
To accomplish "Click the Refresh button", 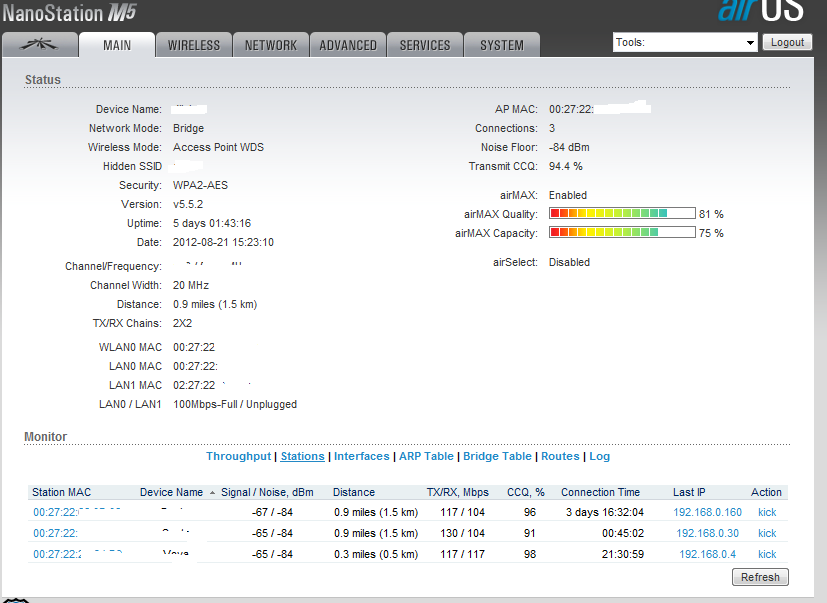I will [x=760, y=577].
